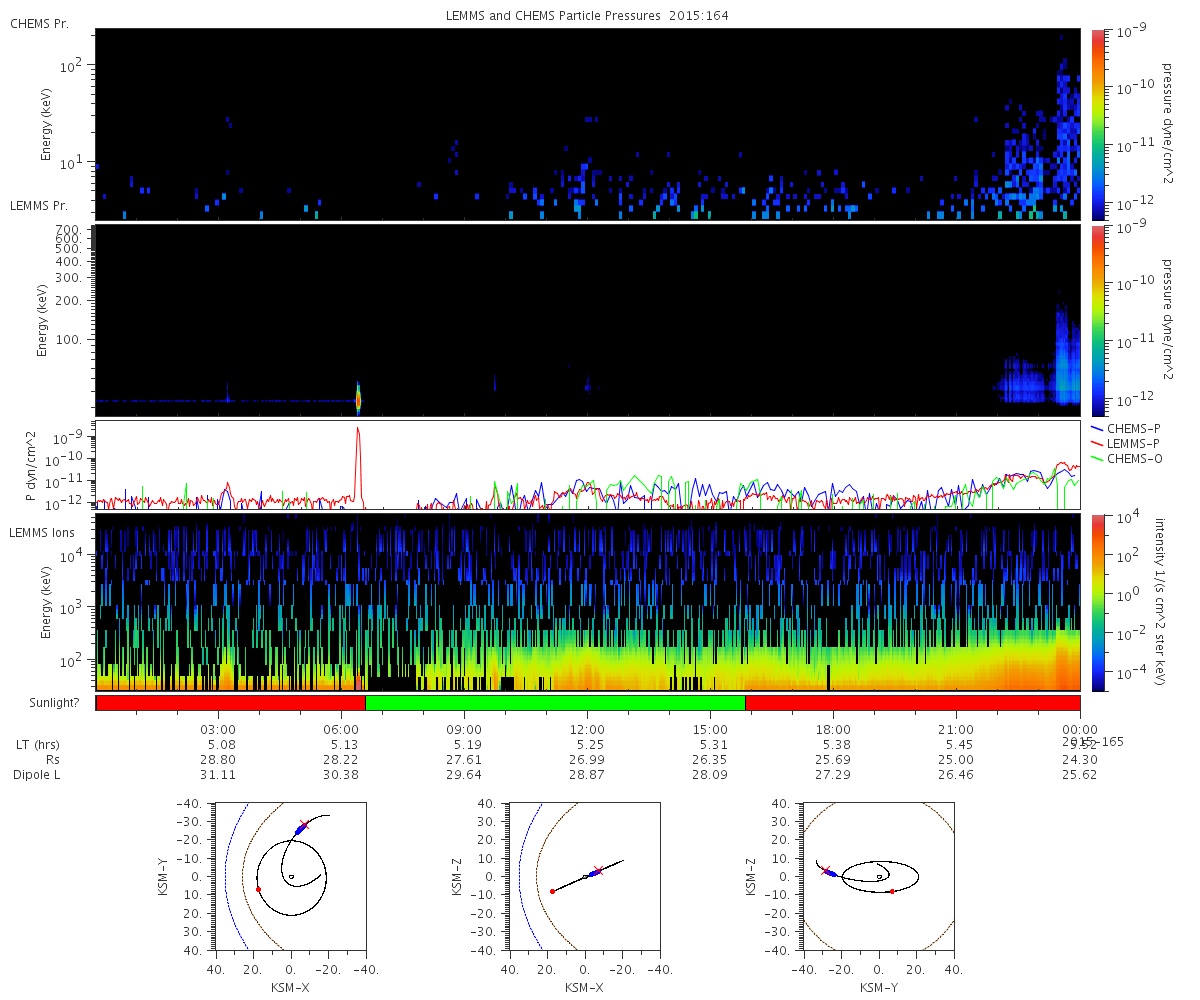Select the LEMMS-P legend entry

pyautogui.click(x=1126, y=443)
